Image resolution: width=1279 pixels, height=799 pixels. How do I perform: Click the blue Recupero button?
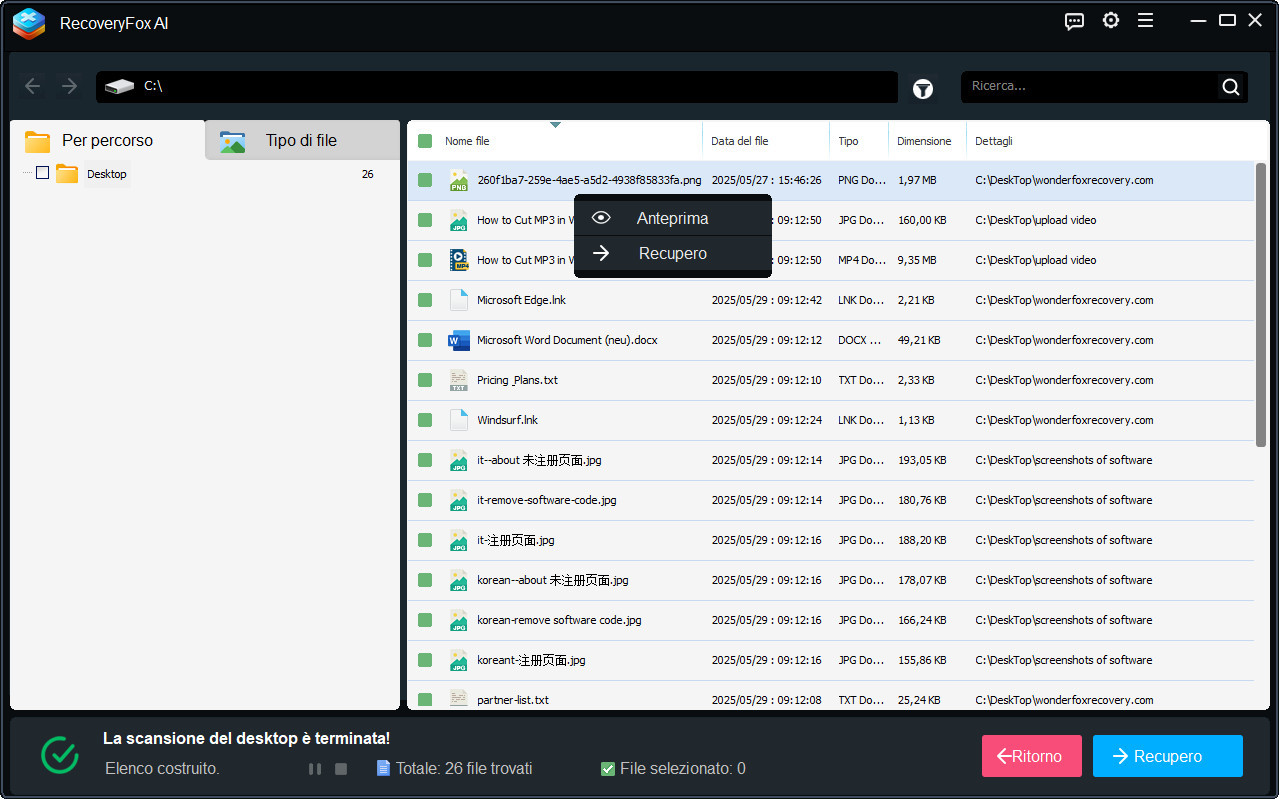click(1168, 756)
